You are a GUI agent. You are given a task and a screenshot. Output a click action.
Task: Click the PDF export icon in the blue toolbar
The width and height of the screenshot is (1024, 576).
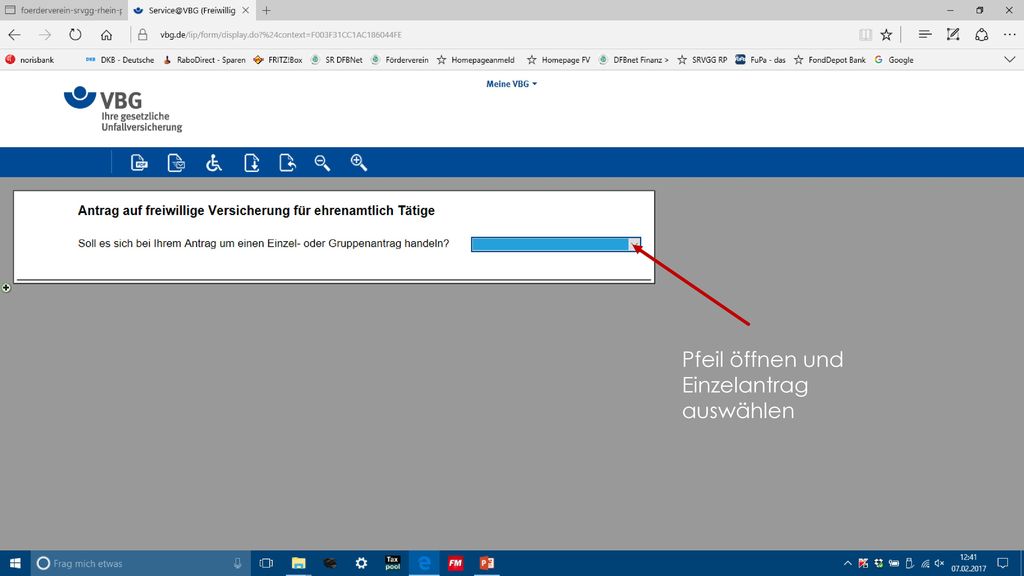139,163
